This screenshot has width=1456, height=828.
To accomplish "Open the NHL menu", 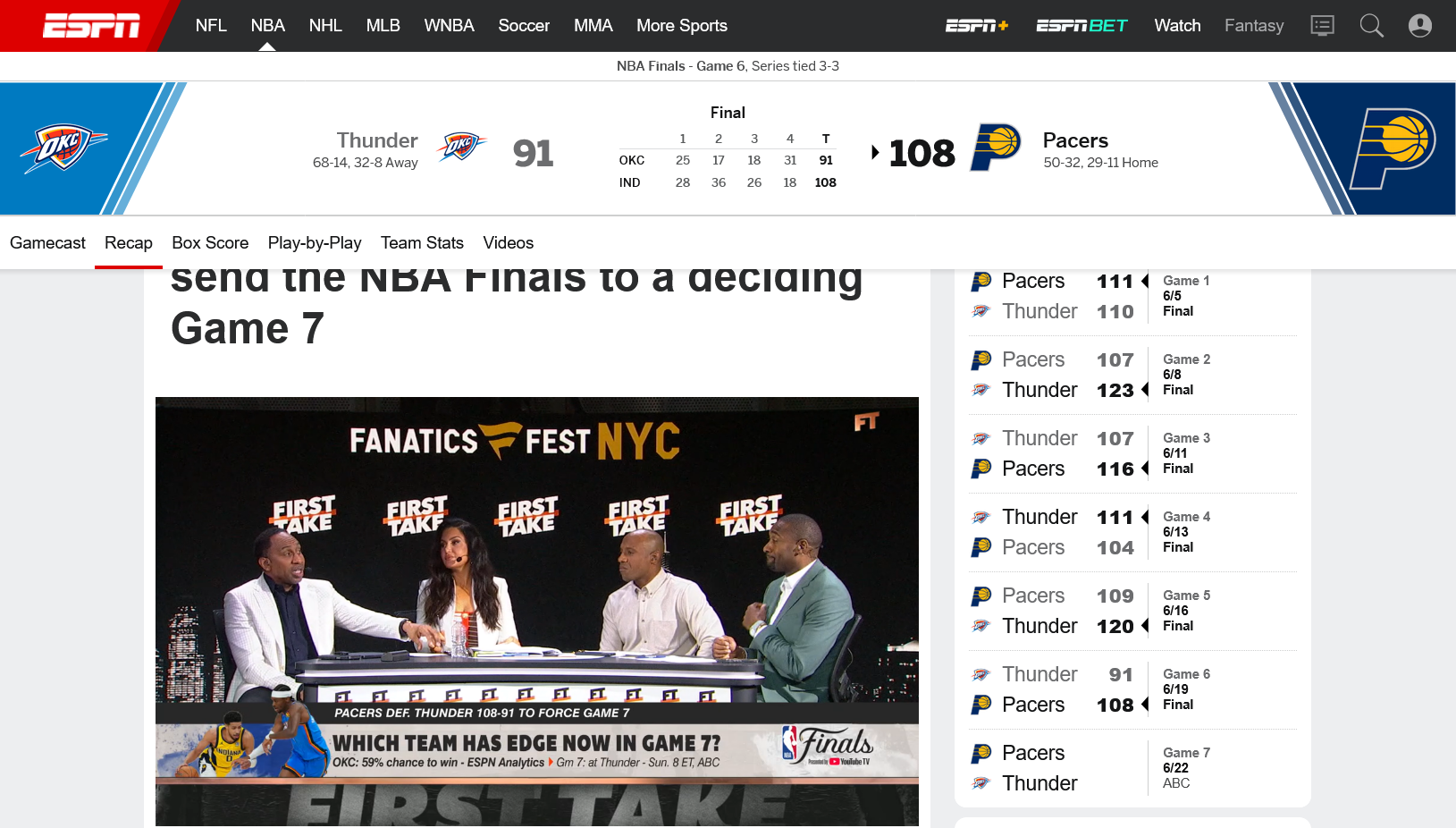I will (325, 26).
